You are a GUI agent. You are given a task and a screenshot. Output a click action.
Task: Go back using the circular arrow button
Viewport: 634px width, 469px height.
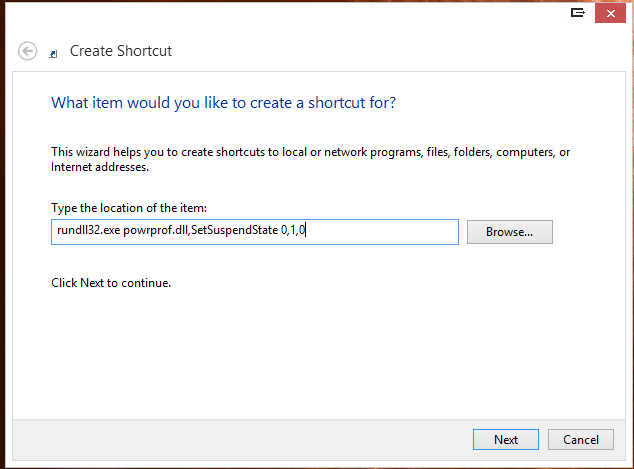27,51
